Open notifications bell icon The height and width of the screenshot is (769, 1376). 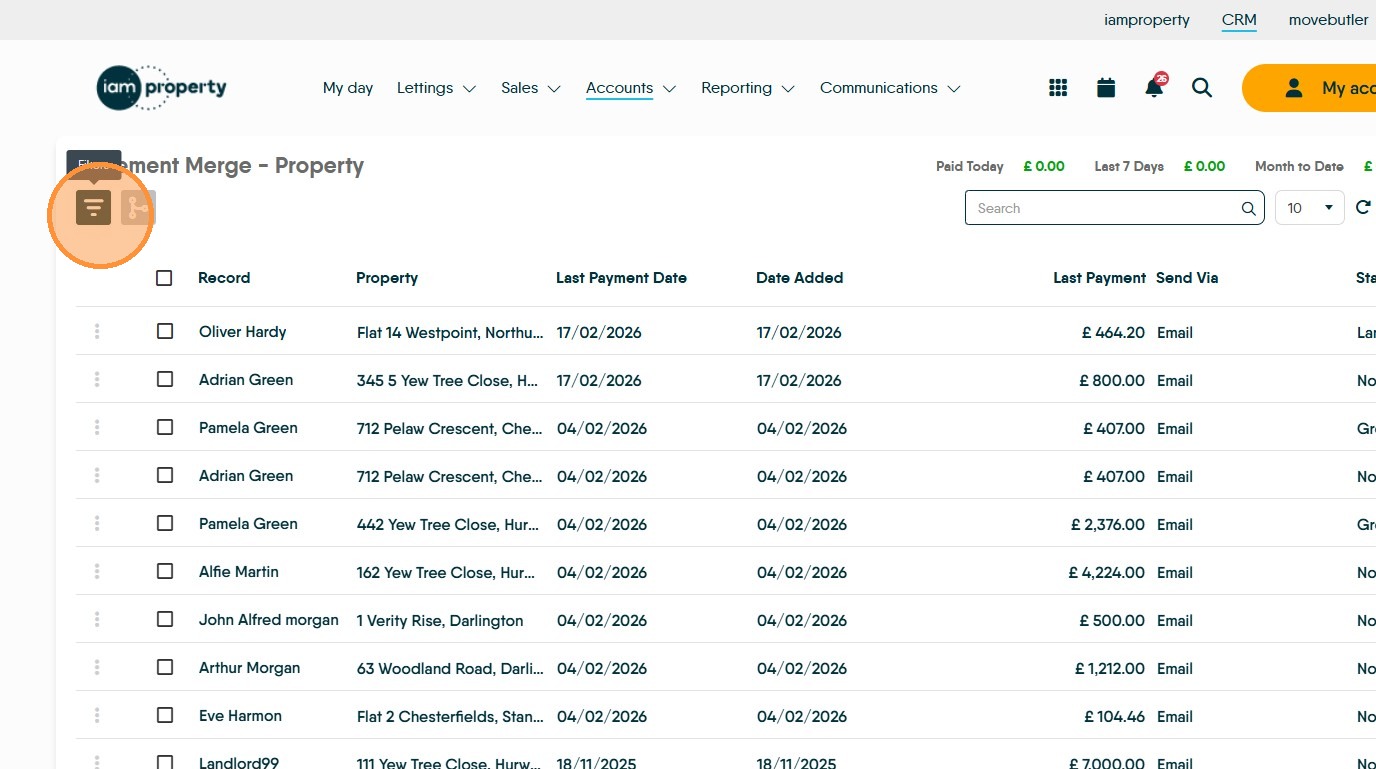1154,88
